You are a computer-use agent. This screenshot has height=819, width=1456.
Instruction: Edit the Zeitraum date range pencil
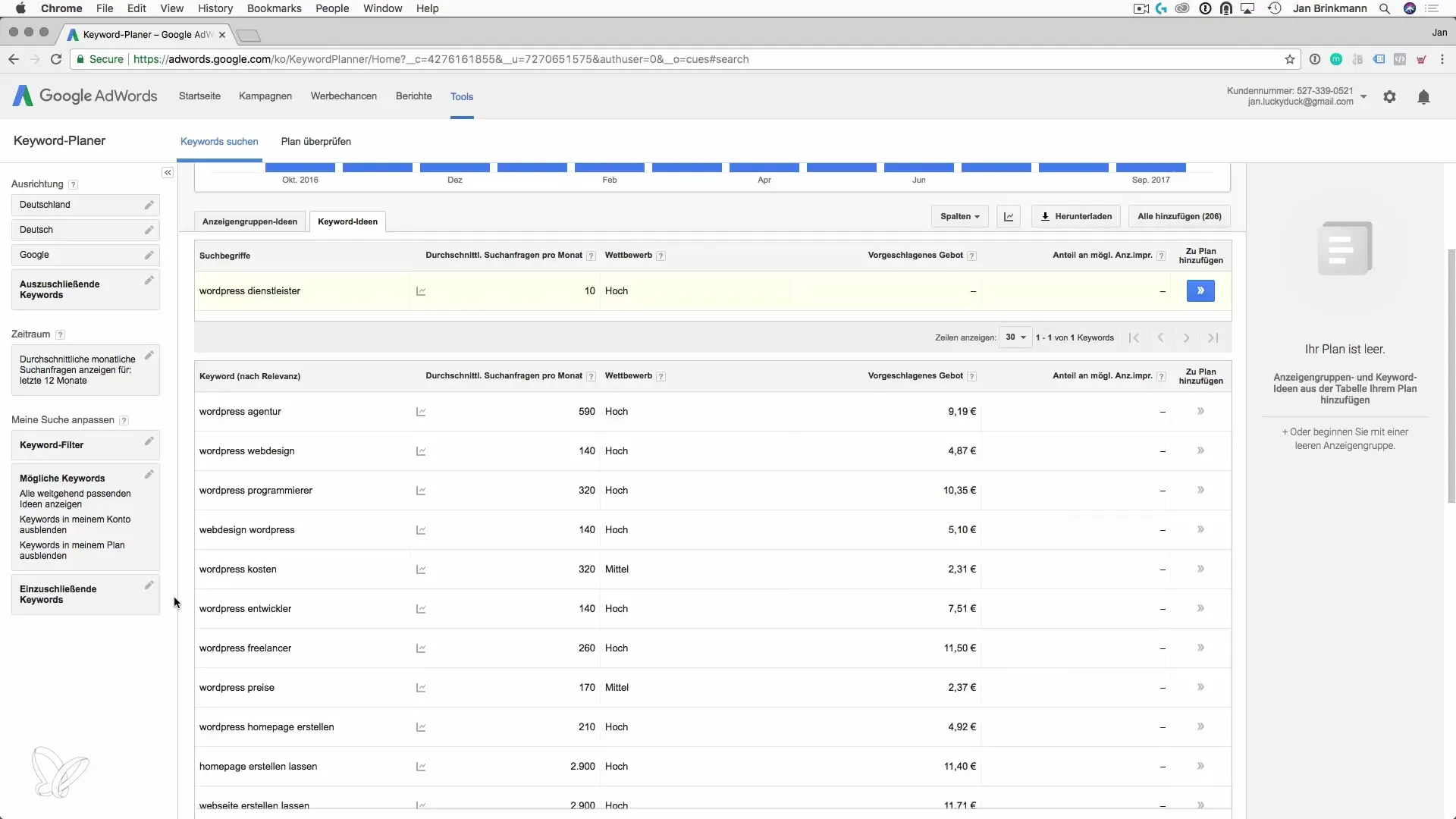pos(149,355)
